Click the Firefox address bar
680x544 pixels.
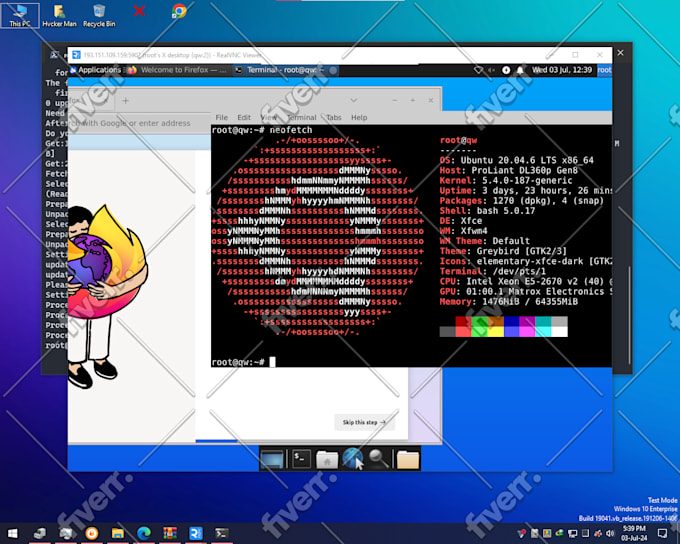(x=139, y=123)
